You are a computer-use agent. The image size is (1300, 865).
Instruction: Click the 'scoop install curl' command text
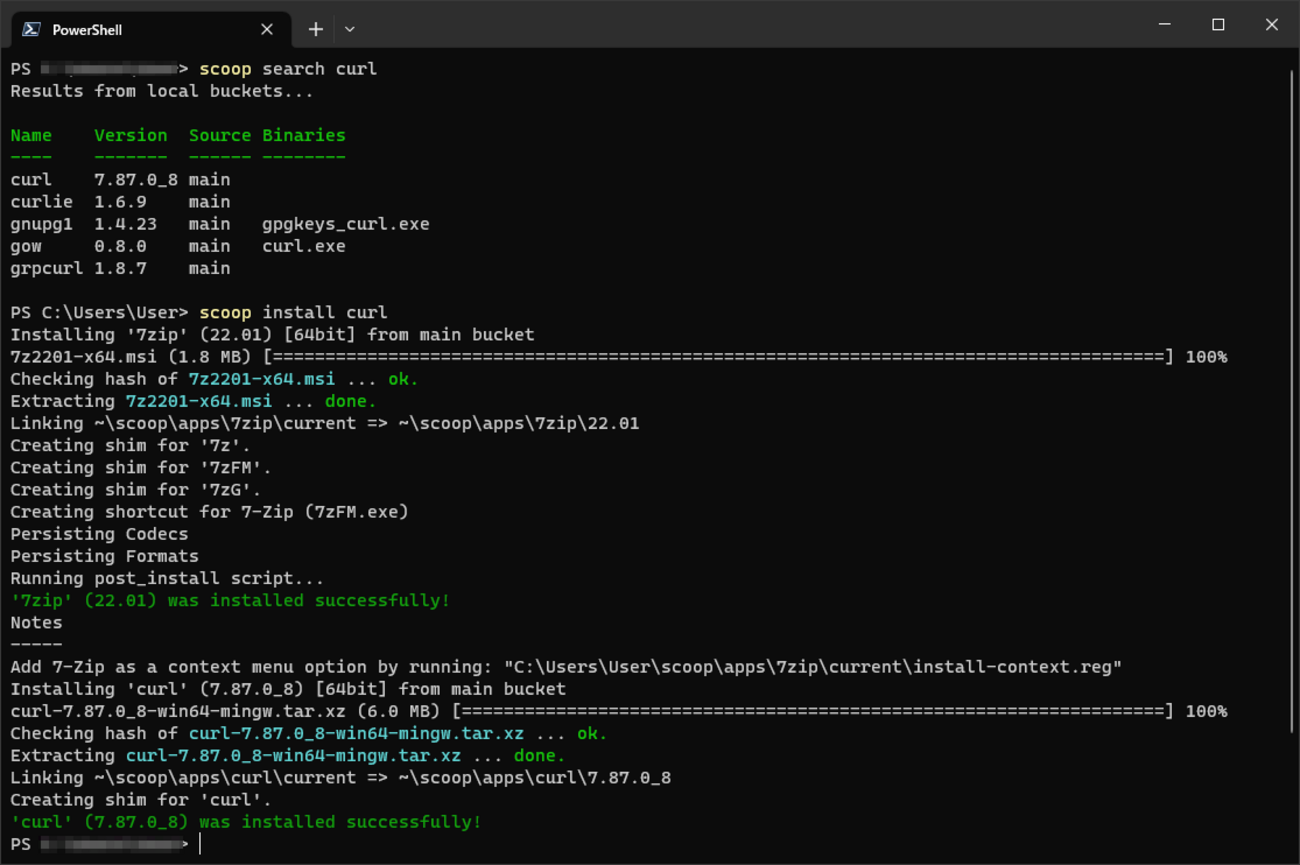click(293, 313)
